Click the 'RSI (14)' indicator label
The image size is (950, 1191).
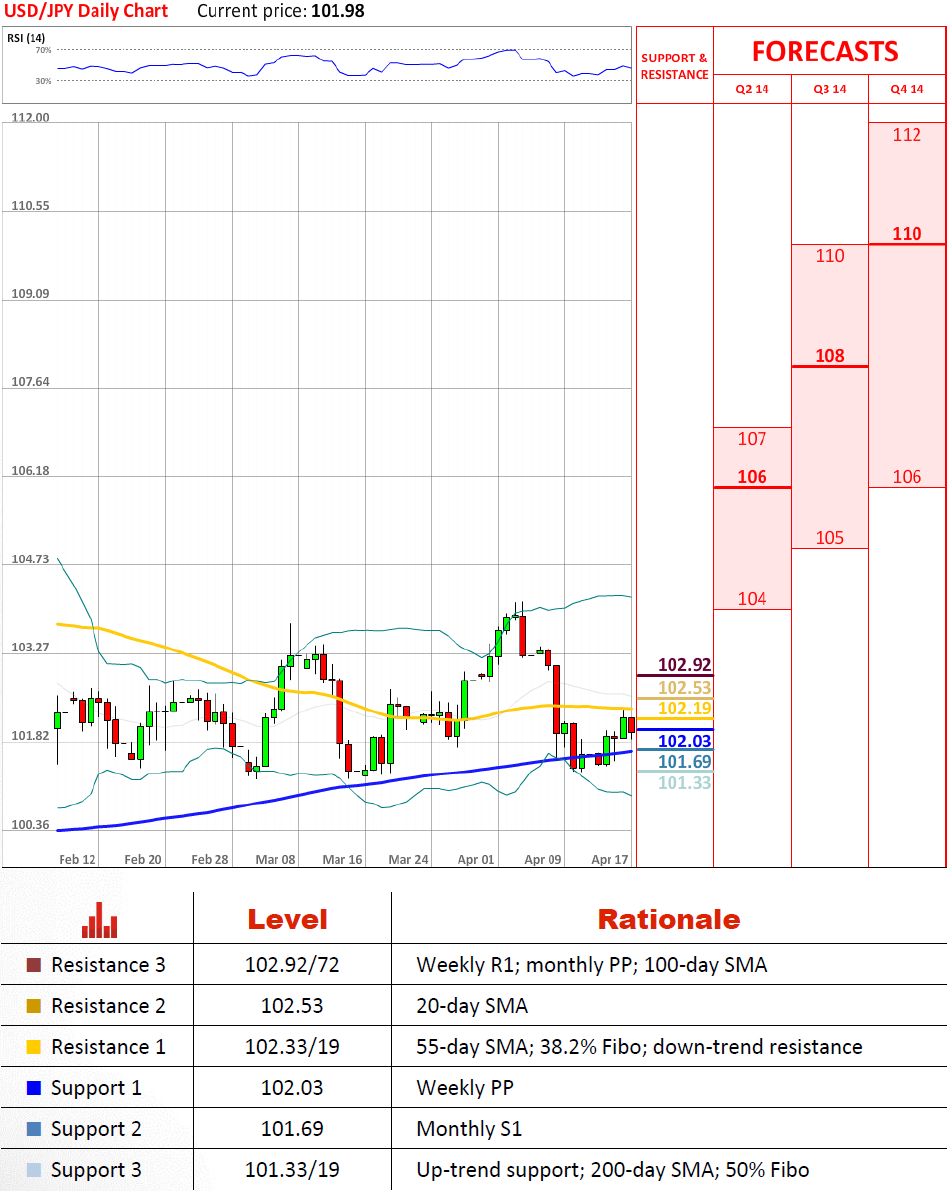26,38
